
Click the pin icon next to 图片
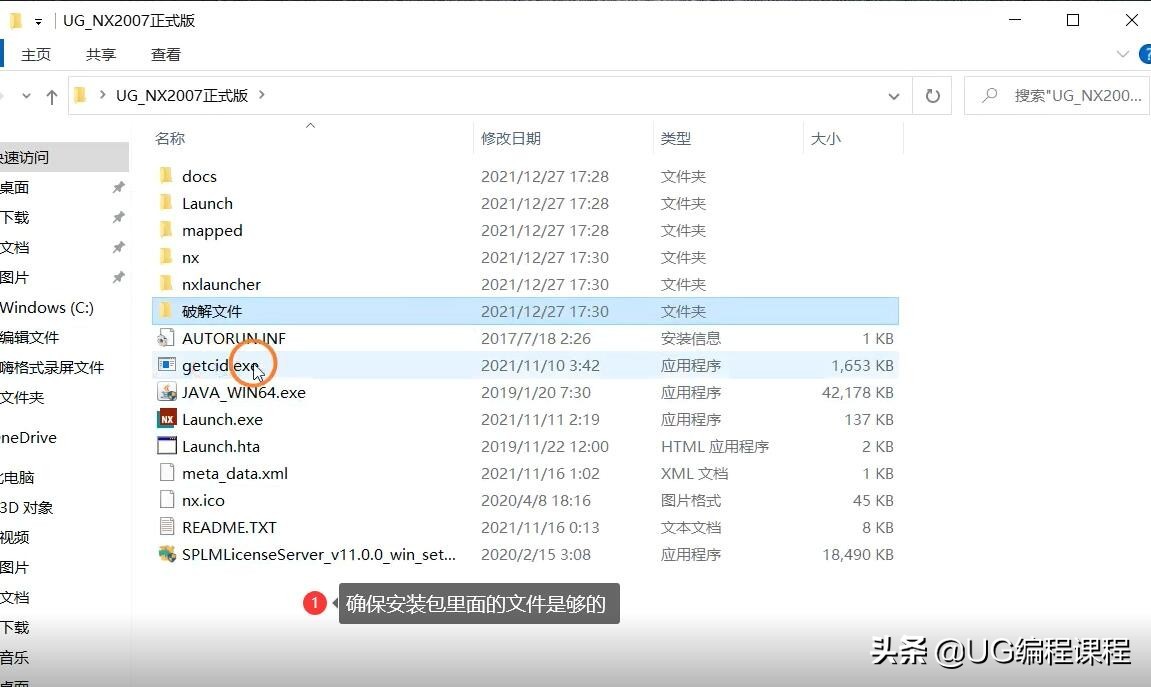pos(118,277)
